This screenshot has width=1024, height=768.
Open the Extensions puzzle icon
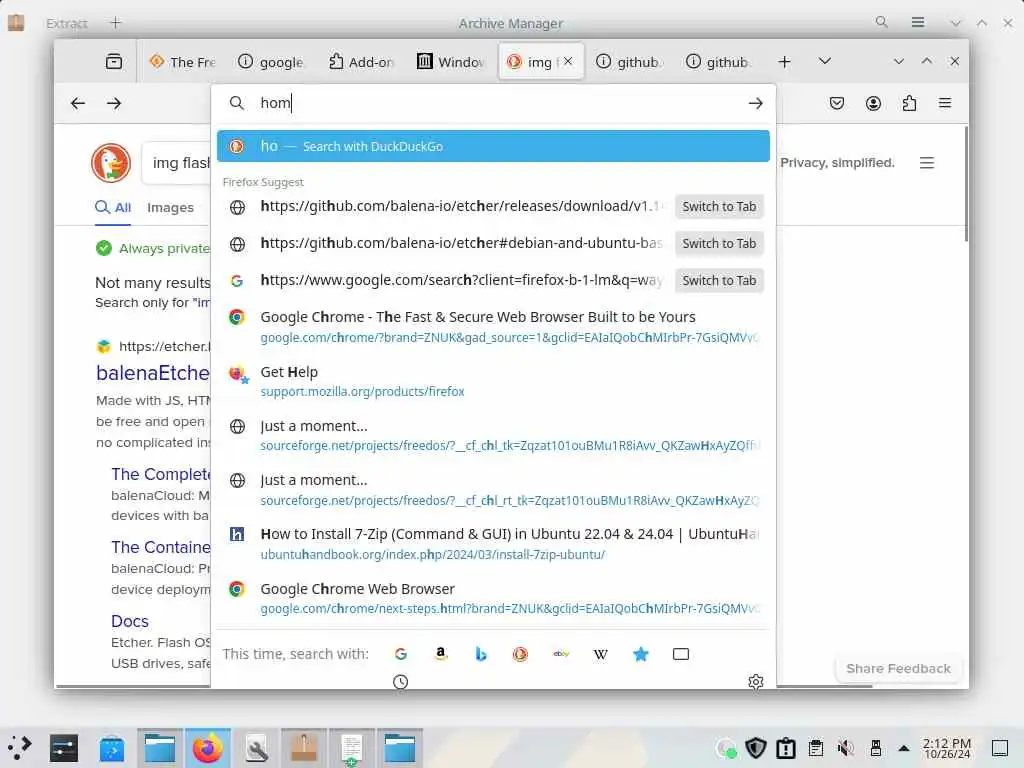click(909, 103)
